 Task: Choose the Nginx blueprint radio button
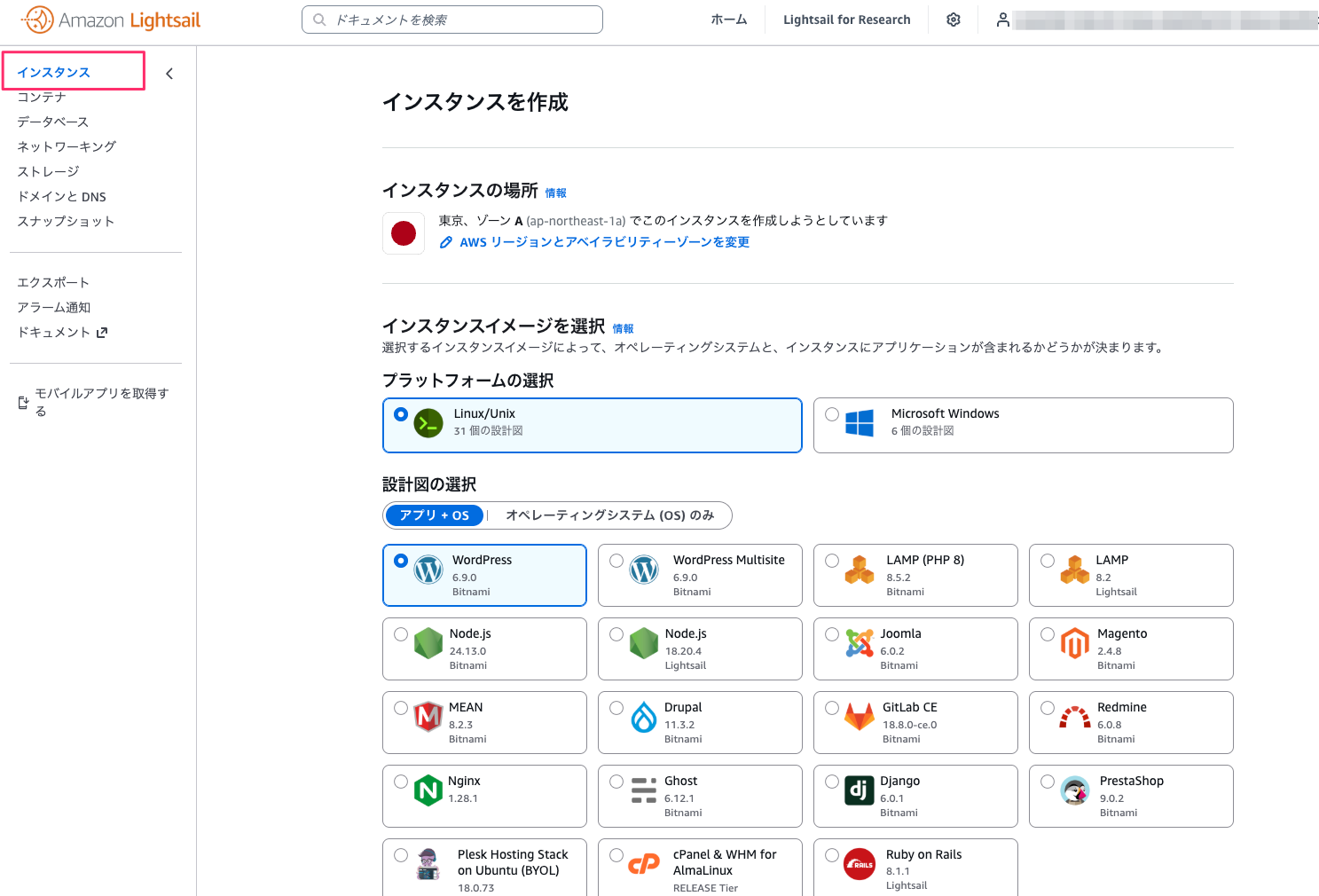[401, 782]
